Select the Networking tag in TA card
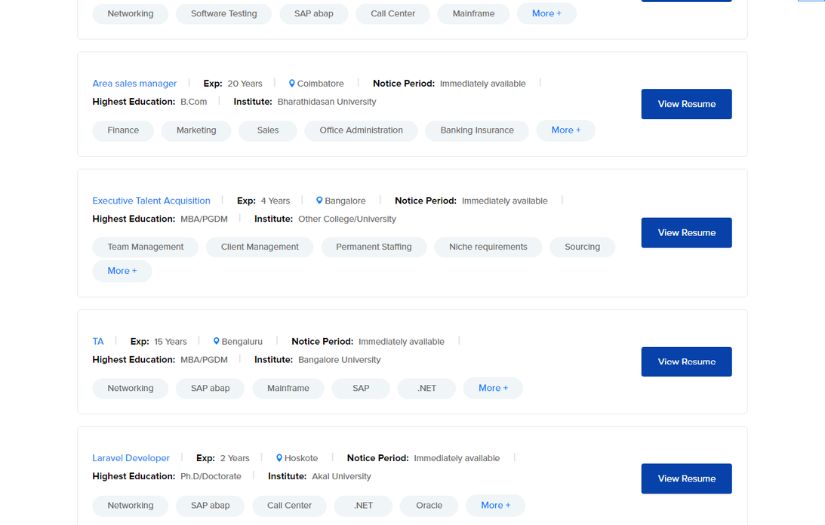 [x=130, y=388]
